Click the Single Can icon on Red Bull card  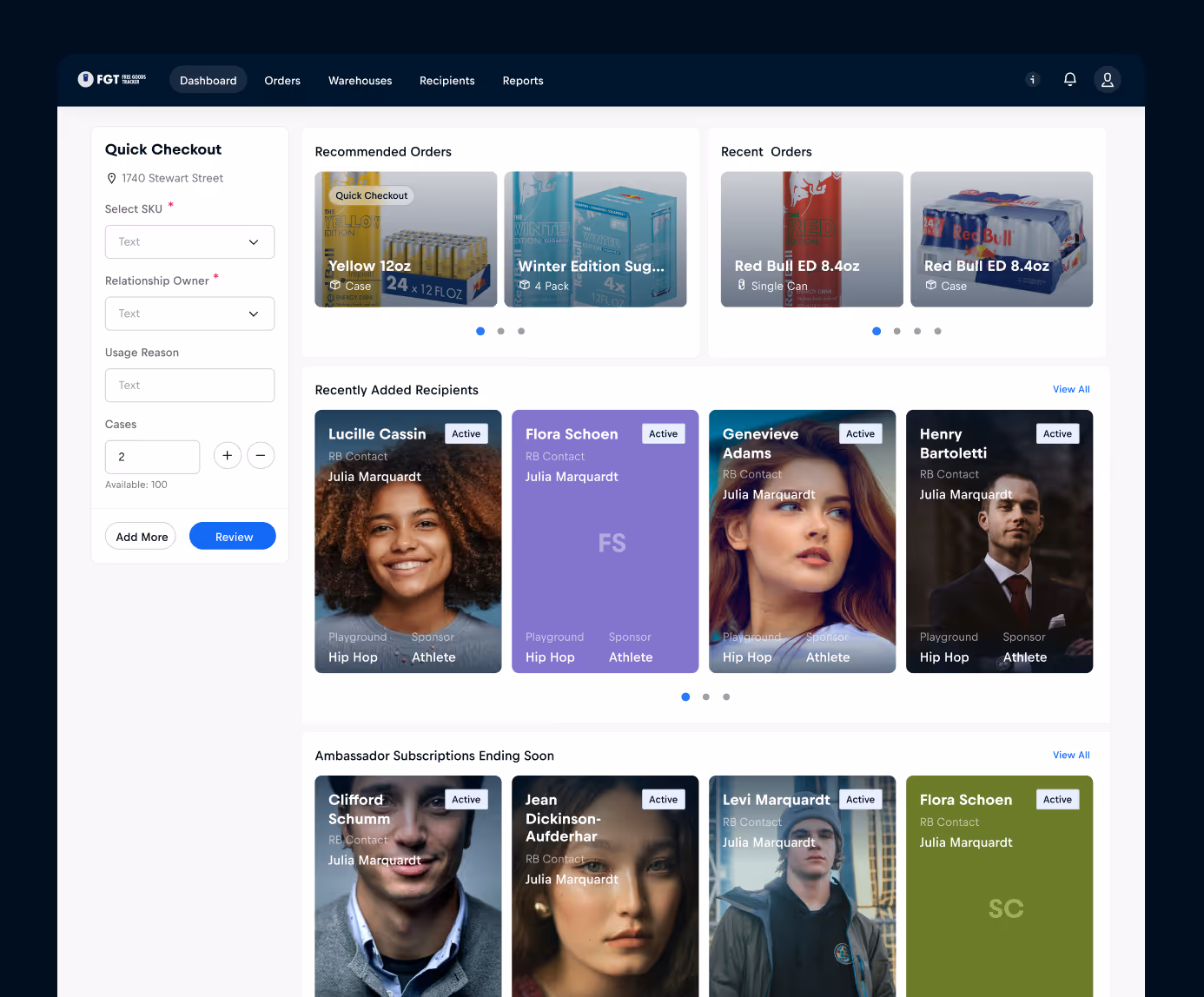coord(741,286)
